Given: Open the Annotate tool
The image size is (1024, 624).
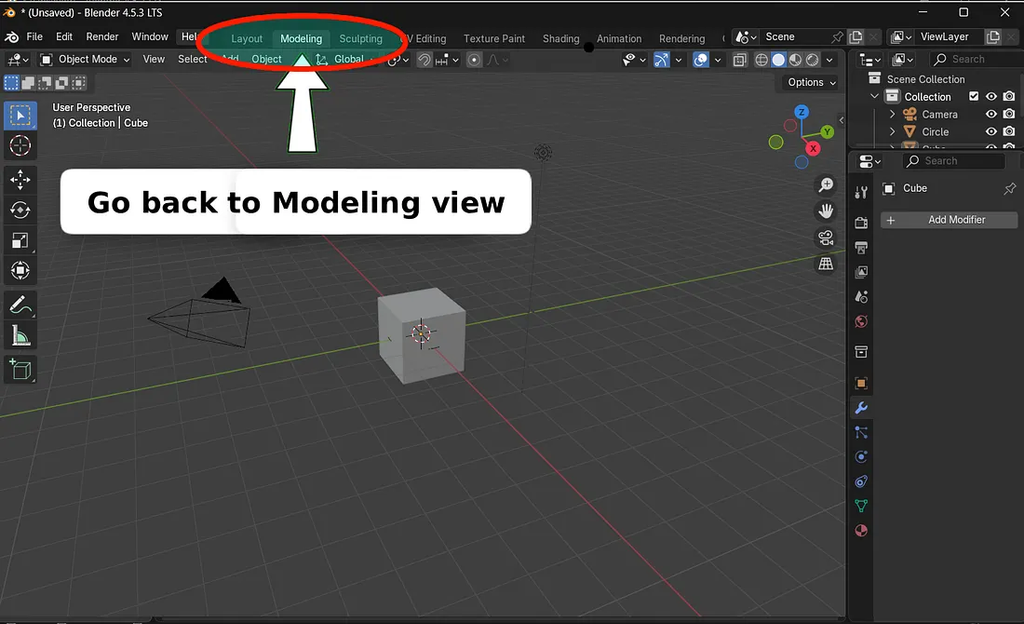Looking at the screenshot, I should (20, 305).
